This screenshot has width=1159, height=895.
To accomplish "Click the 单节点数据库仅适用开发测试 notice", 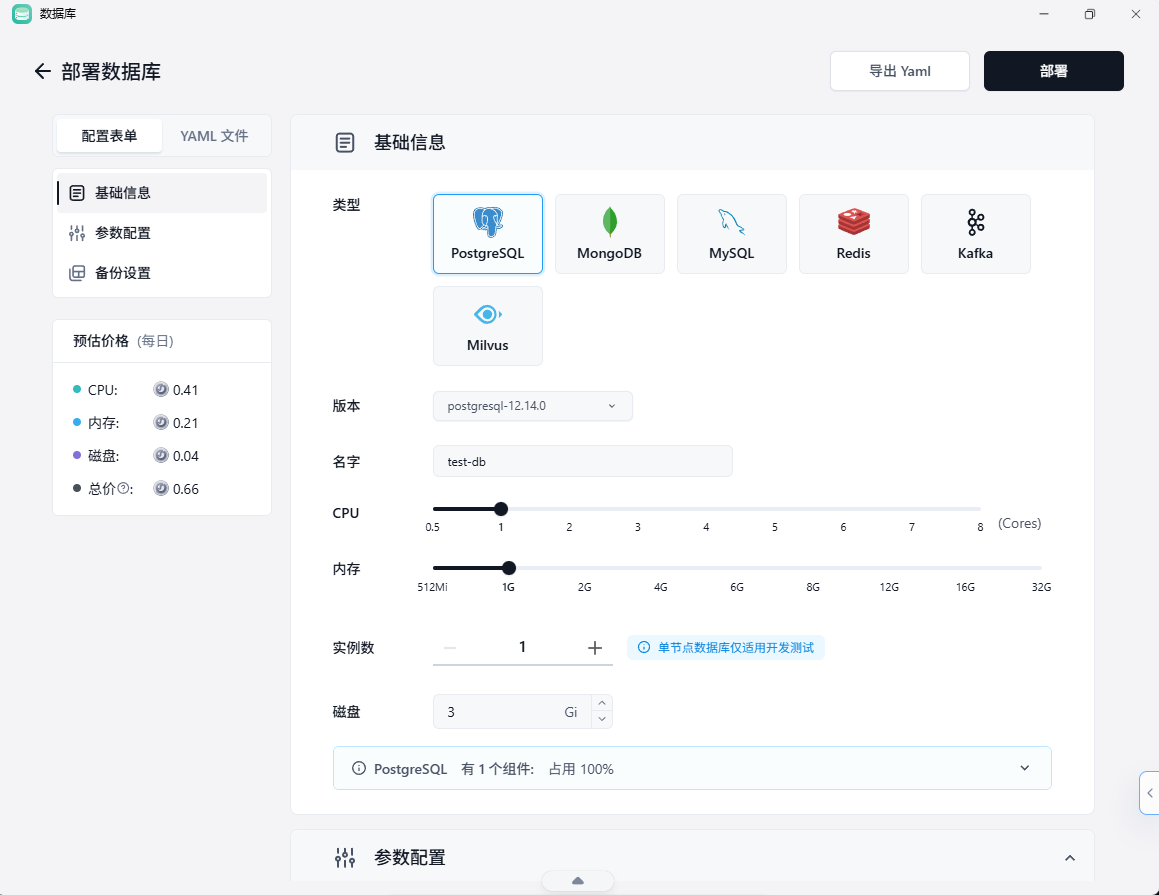I will 726,647.
